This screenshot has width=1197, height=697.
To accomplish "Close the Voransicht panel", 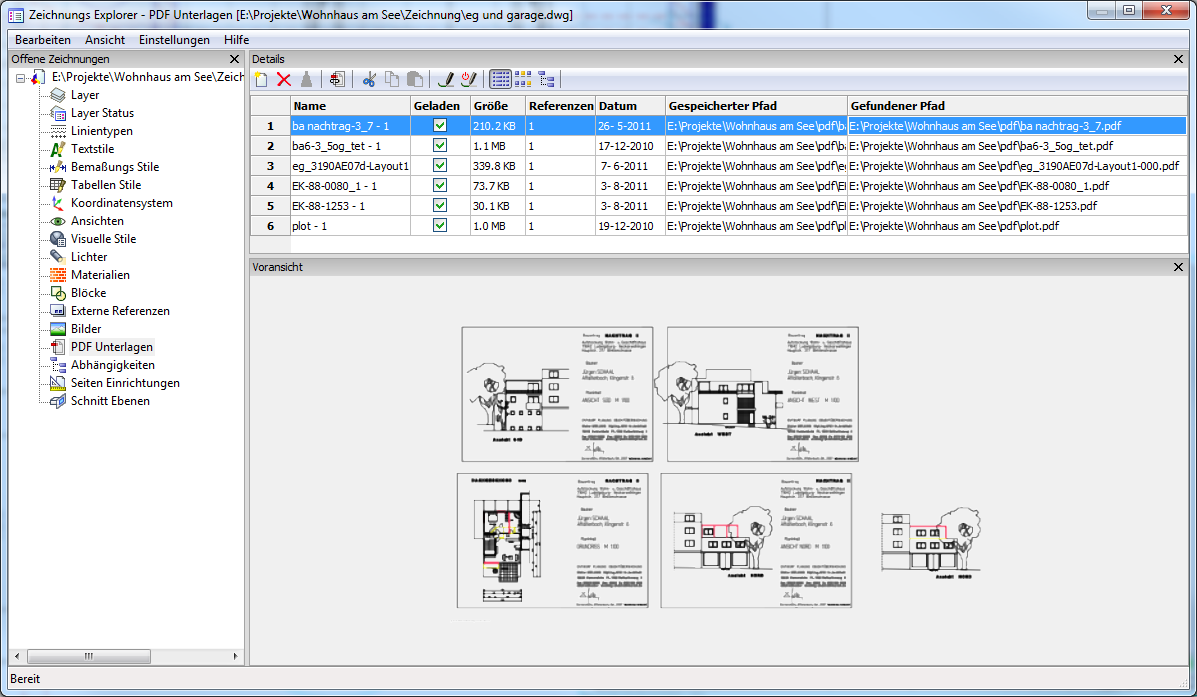I will pyautogui.click(x=1178, y=267).
